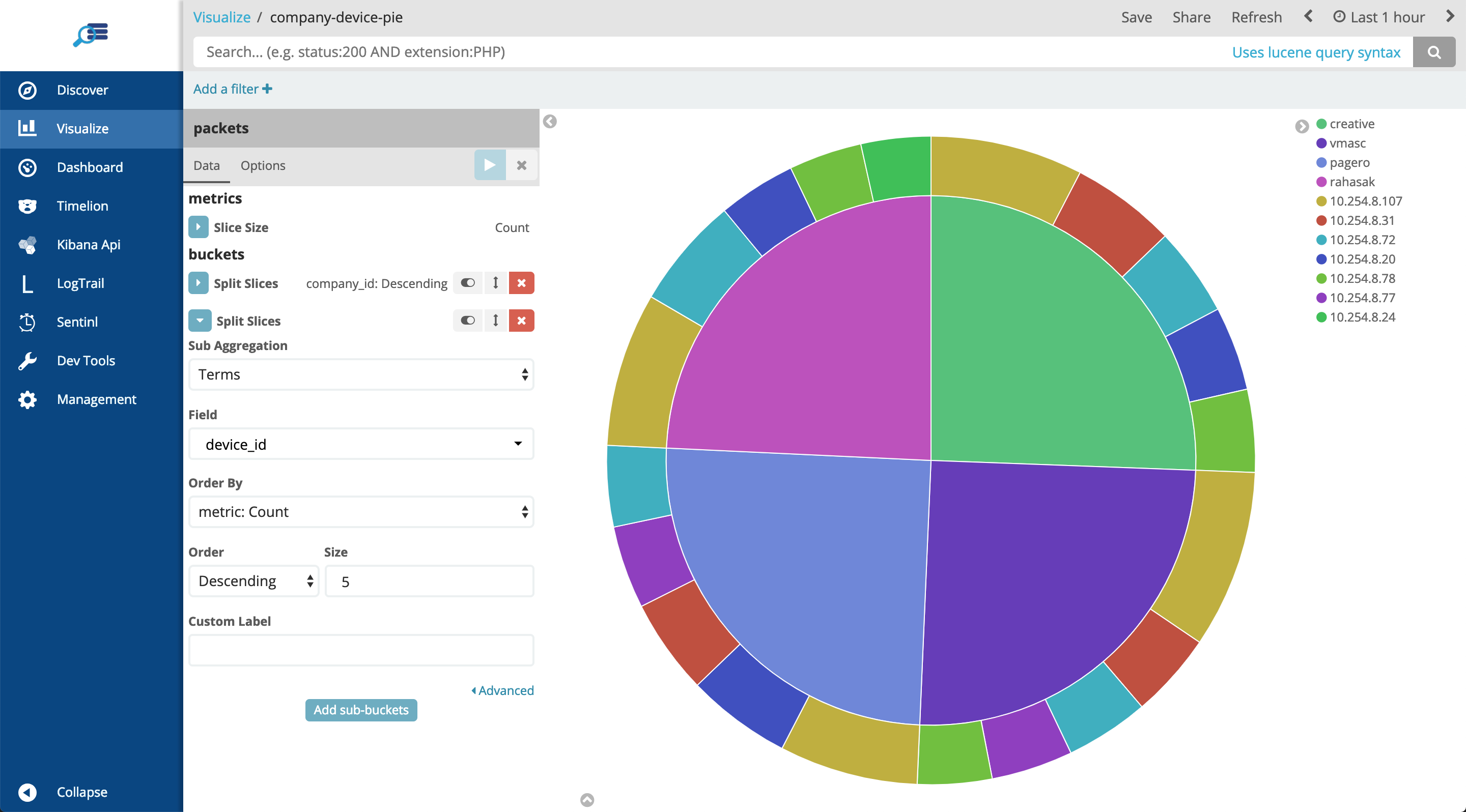Remove the company_id Split Slices bucket
1466x812 pixels.
click(x=521, y=283)
